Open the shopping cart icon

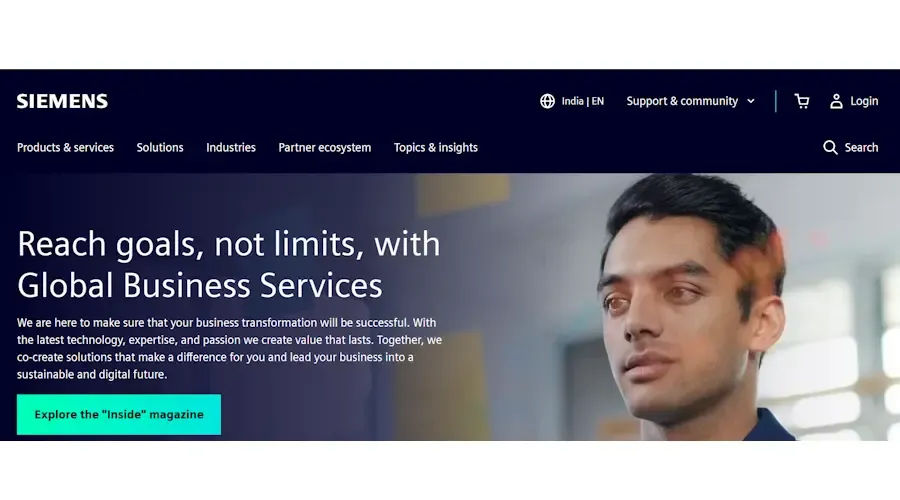pyautogui.click(x=802, y=101)
